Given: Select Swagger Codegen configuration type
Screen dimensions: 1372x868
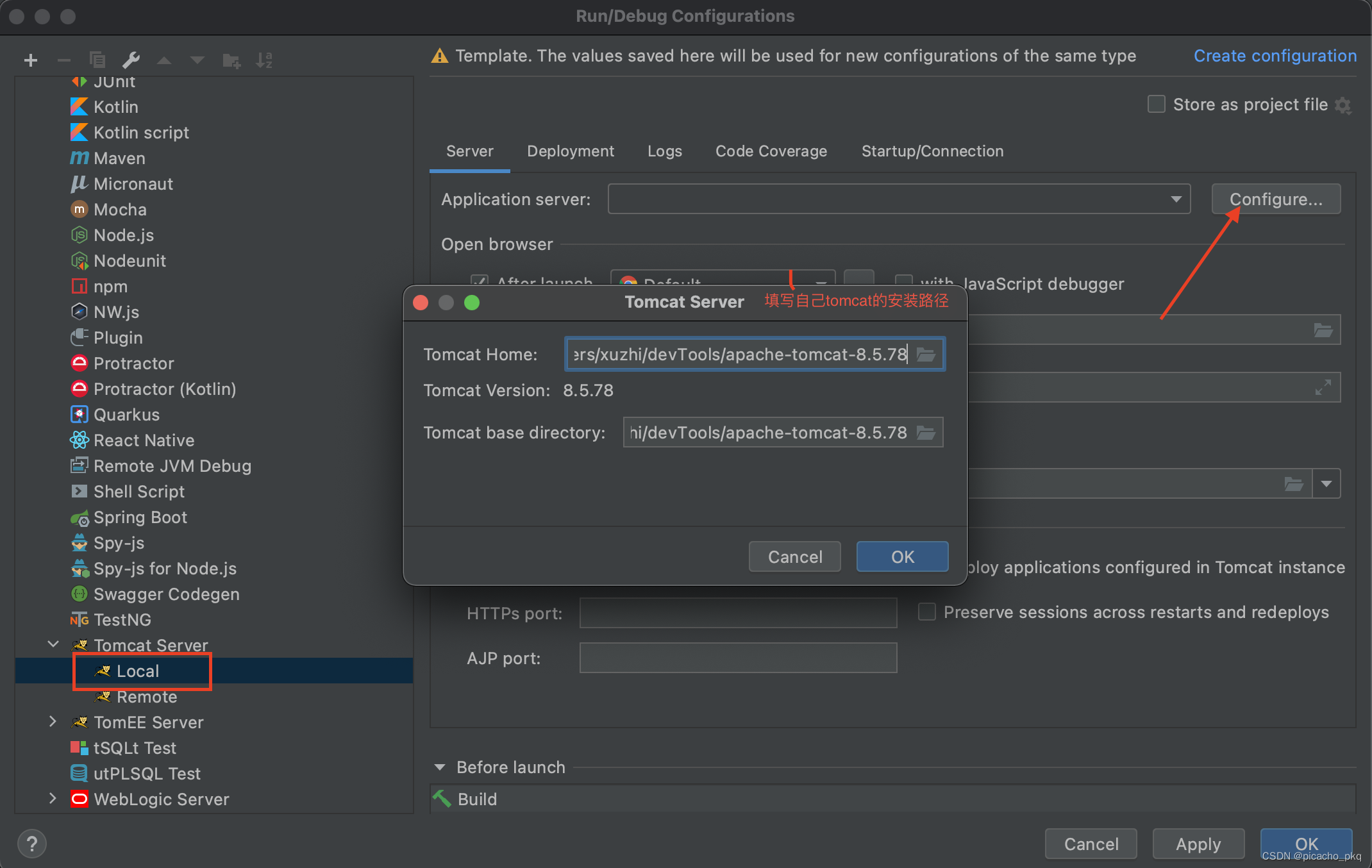Looking at the screenshot, I should 166,594.
